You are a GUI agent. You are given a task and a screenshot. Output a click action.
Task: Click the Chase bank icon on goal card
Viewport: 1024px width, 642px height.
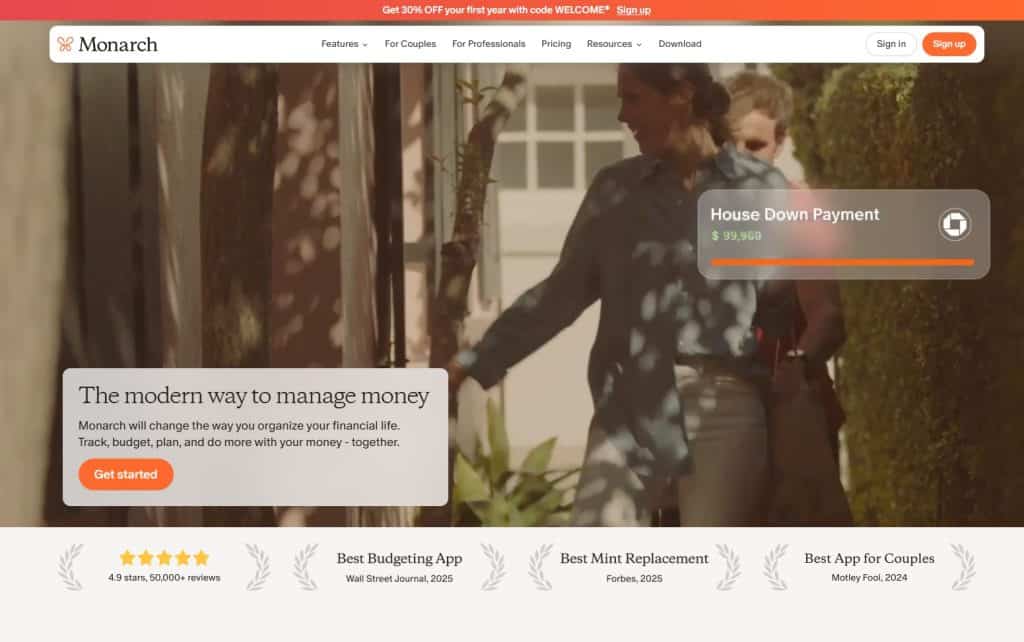pos(954,225)
